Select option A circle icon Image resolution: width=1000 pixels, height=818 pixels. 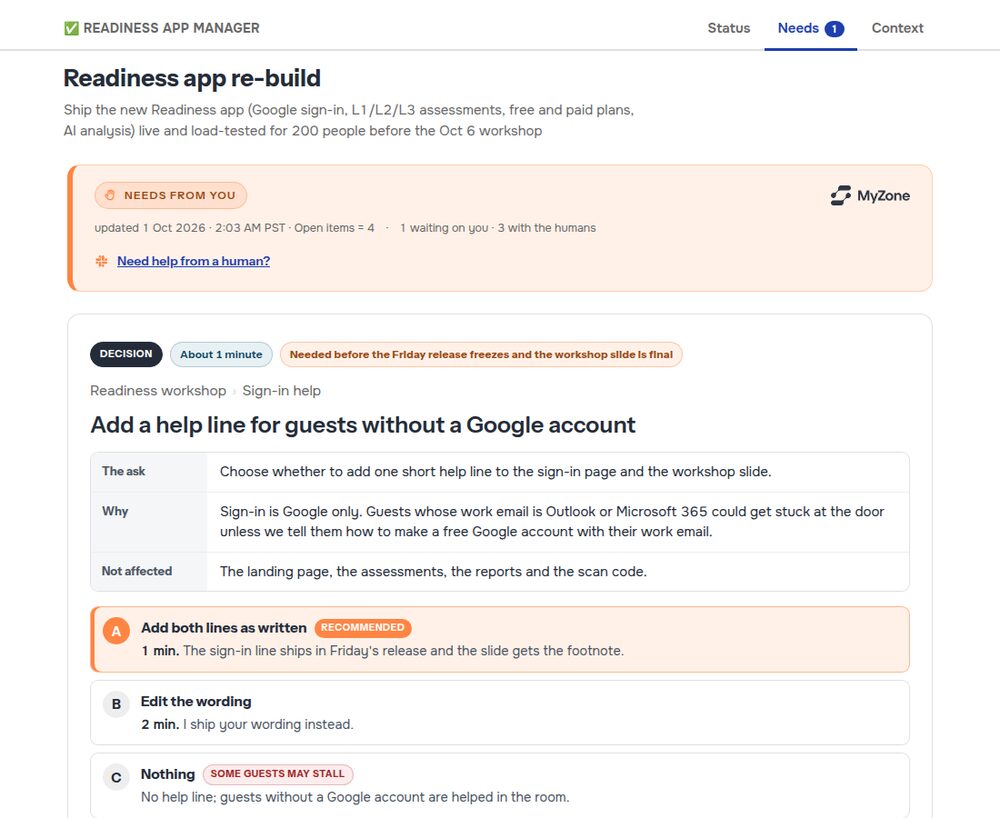[x=116, y=631]
